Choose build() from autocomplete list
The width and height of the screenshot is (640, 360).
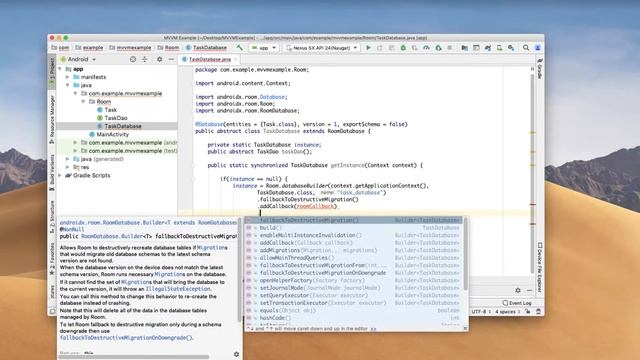[x=353, y=228]
